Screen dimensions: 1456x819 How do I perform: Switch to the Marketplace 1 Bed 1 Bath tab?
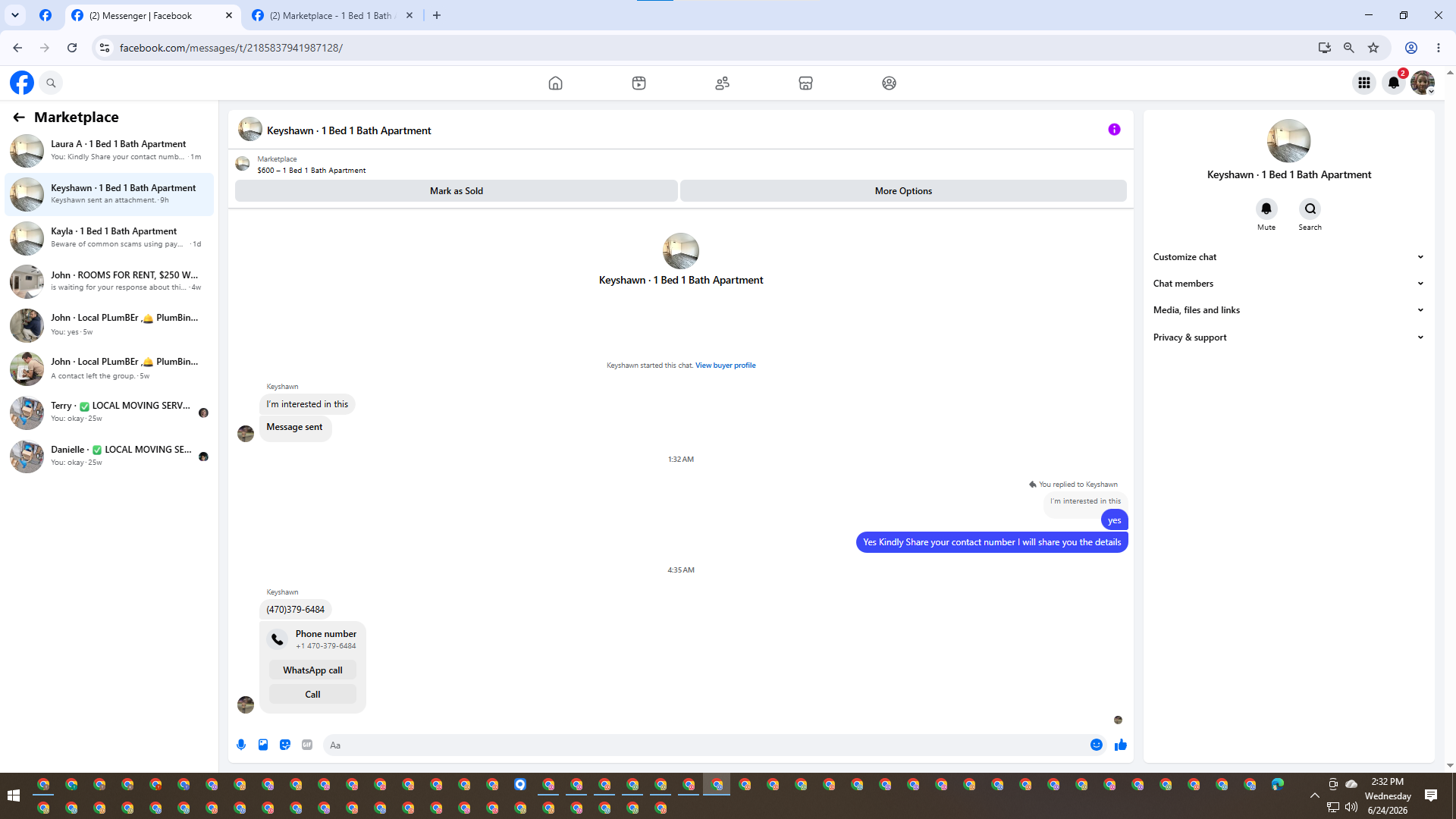(x=331, y=16)
